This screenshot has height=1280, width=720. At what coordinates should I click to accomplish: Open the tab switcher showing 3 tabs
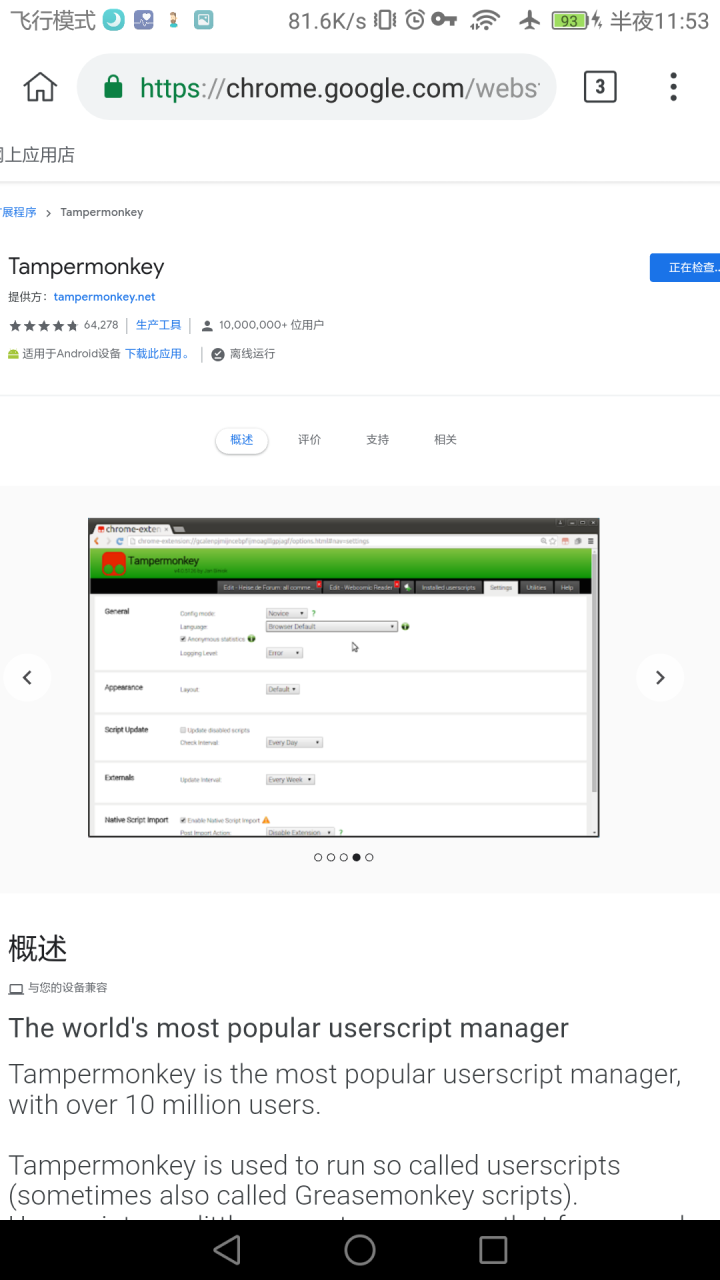(600, 87)
